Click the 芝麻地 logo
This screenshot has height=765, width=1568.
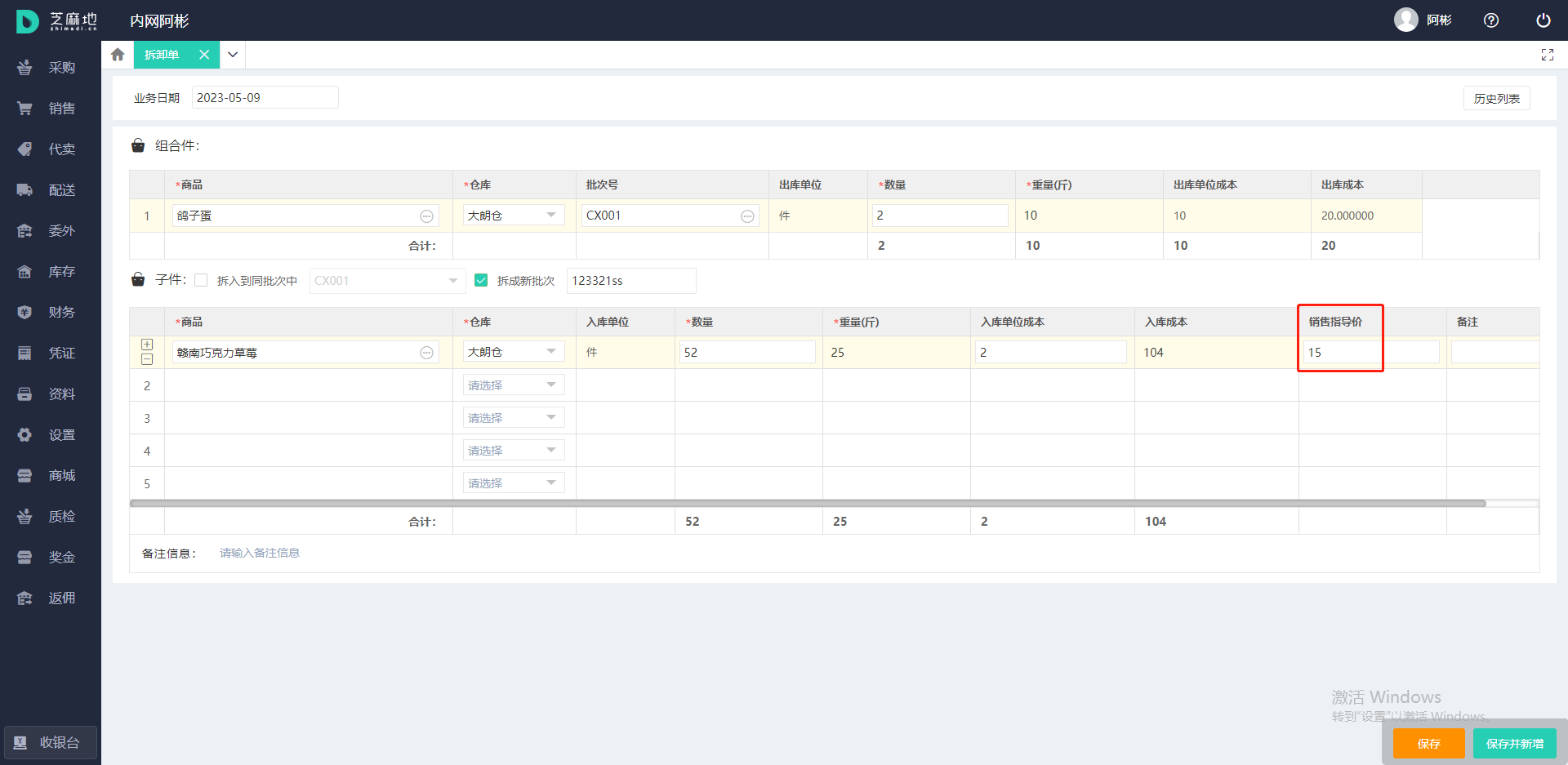[56, 20]
